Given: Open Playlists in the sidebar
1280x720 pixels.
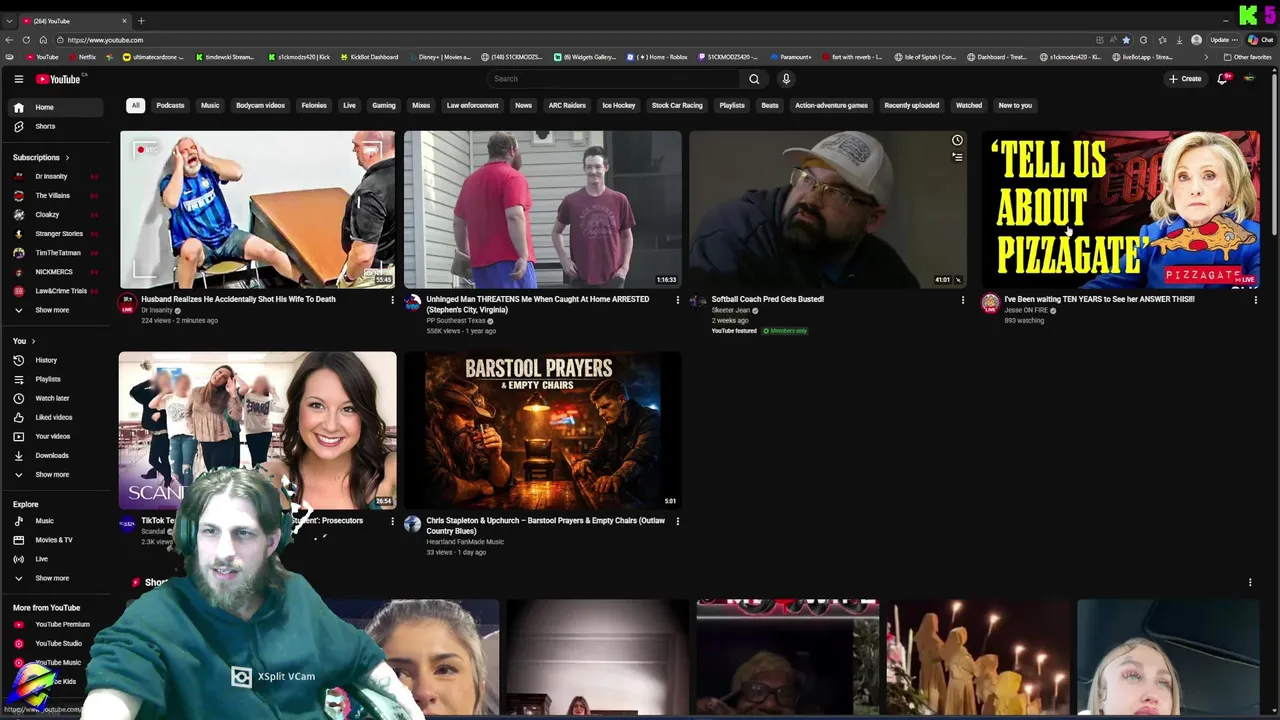Looking at the screenshot, I should [x=57, y=379].
